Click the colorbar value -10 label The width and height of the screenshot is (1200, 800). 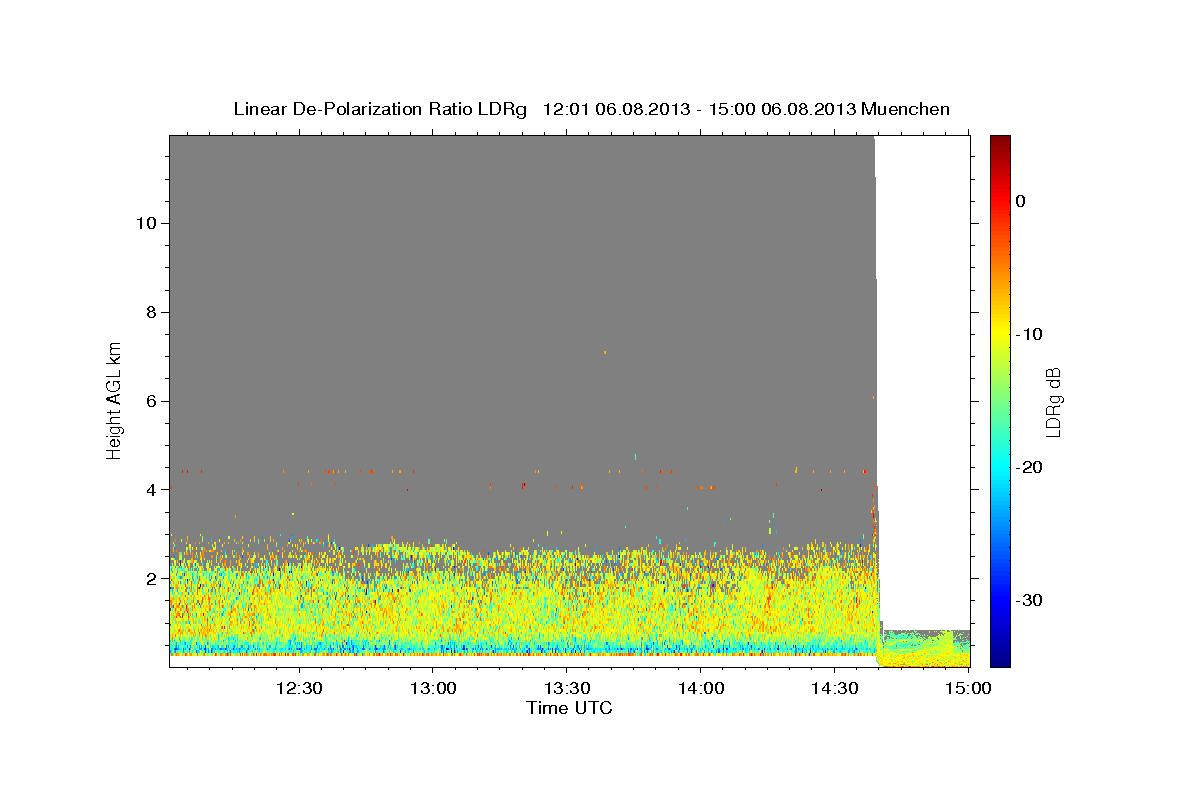(x=1030, y=334)
